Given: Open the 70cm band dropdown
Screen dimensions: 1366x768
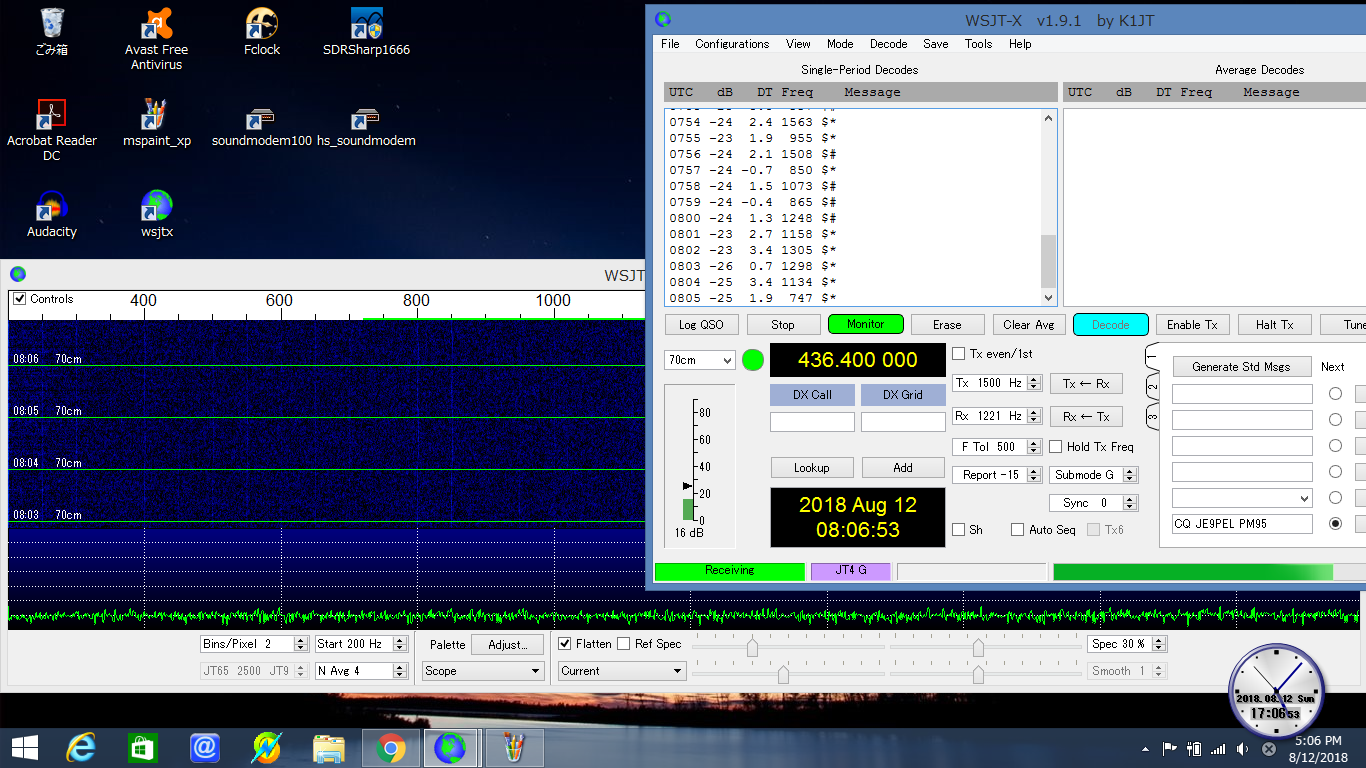Looking at the screenshot, I should pos(700,360).
